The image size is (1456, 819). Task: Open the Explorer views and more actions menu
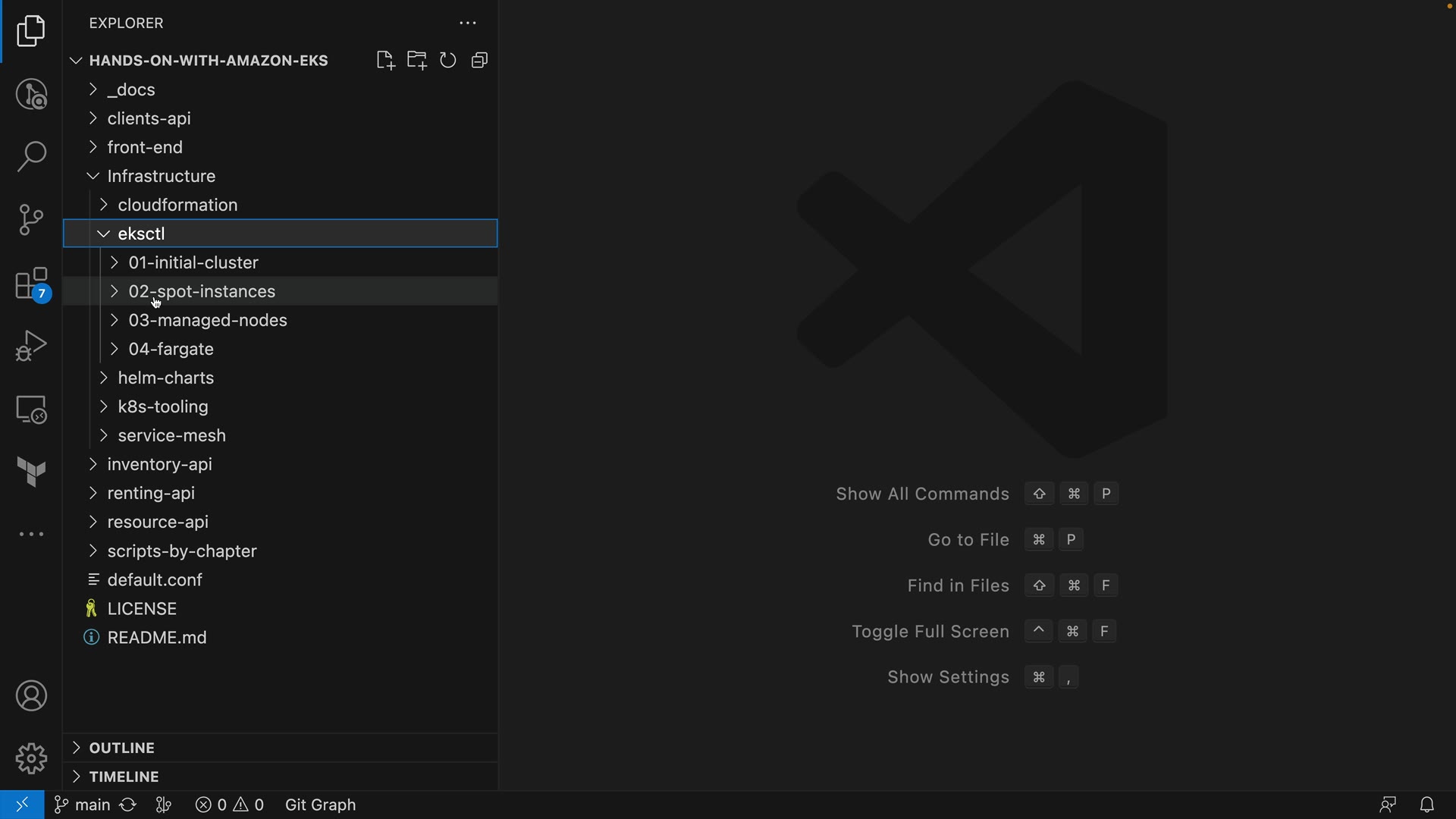[468, 24]
